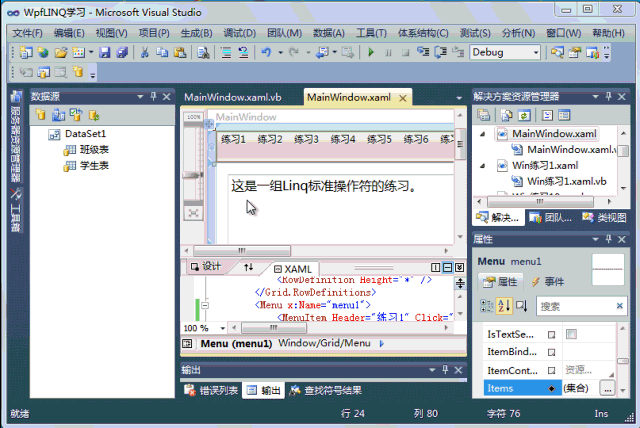Click the Save All icon

(122, 52)
